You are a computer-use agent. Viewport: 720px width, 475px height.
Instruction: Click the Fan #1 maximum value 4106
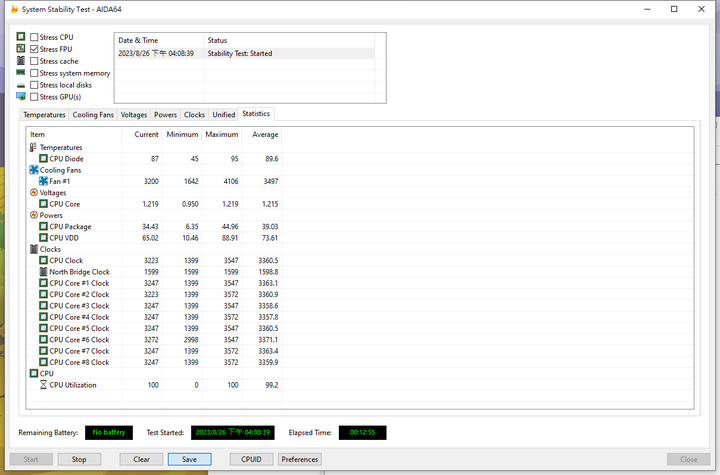pos(231,181)
